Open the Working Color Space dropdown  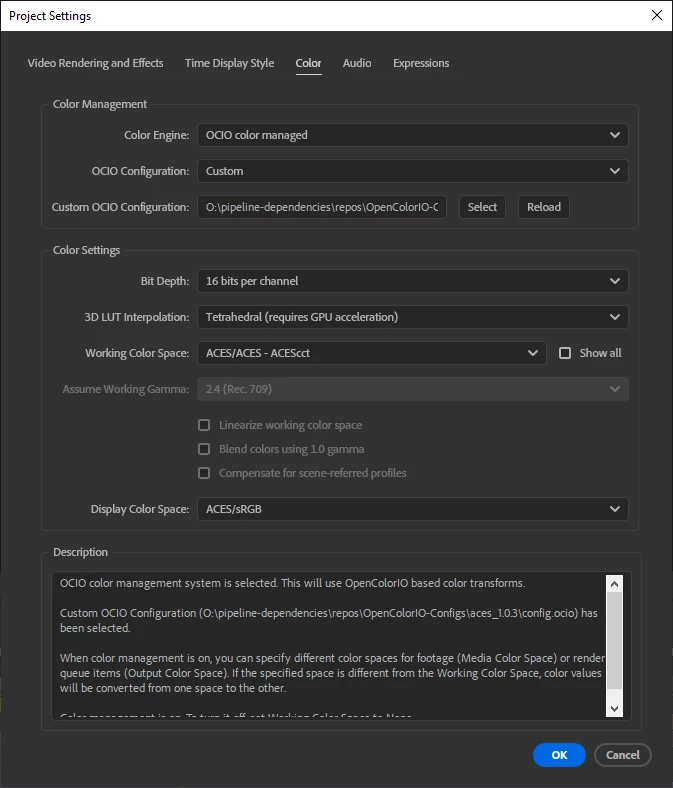tap(371, 353)
